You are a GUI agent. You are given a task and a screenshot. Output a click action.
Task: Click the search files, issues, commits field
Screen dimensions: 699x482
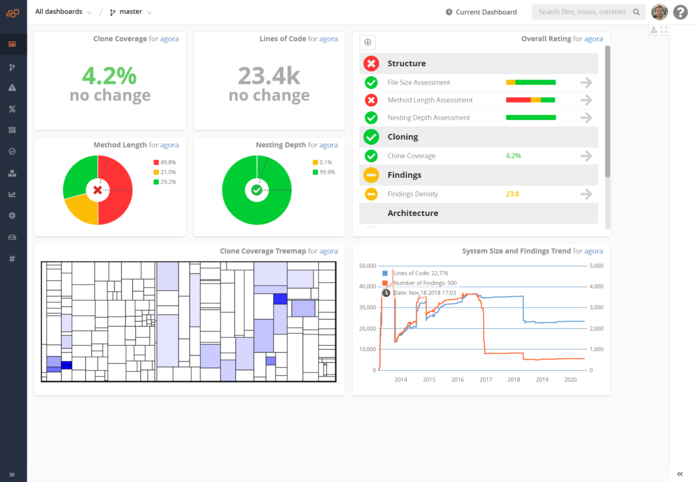(x=588, y=12)
